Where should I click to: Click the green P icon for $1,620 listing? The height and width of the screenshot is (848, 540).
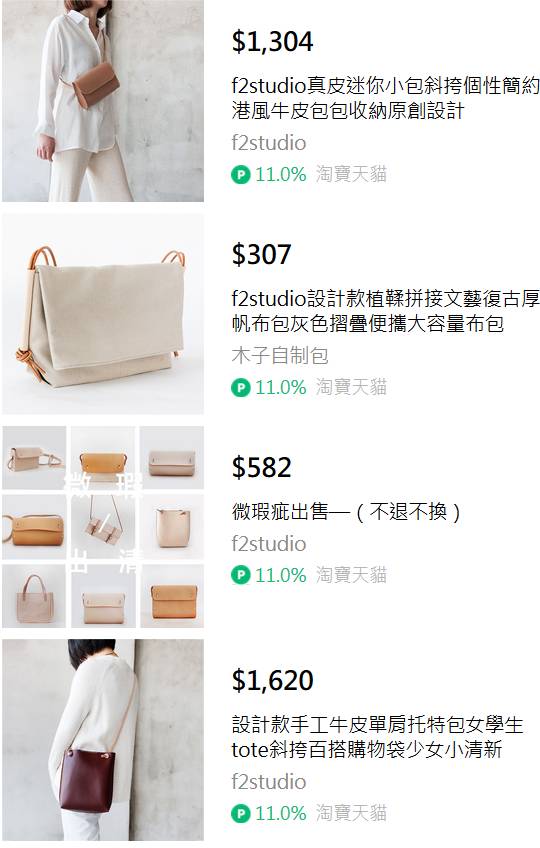(240, 813)
